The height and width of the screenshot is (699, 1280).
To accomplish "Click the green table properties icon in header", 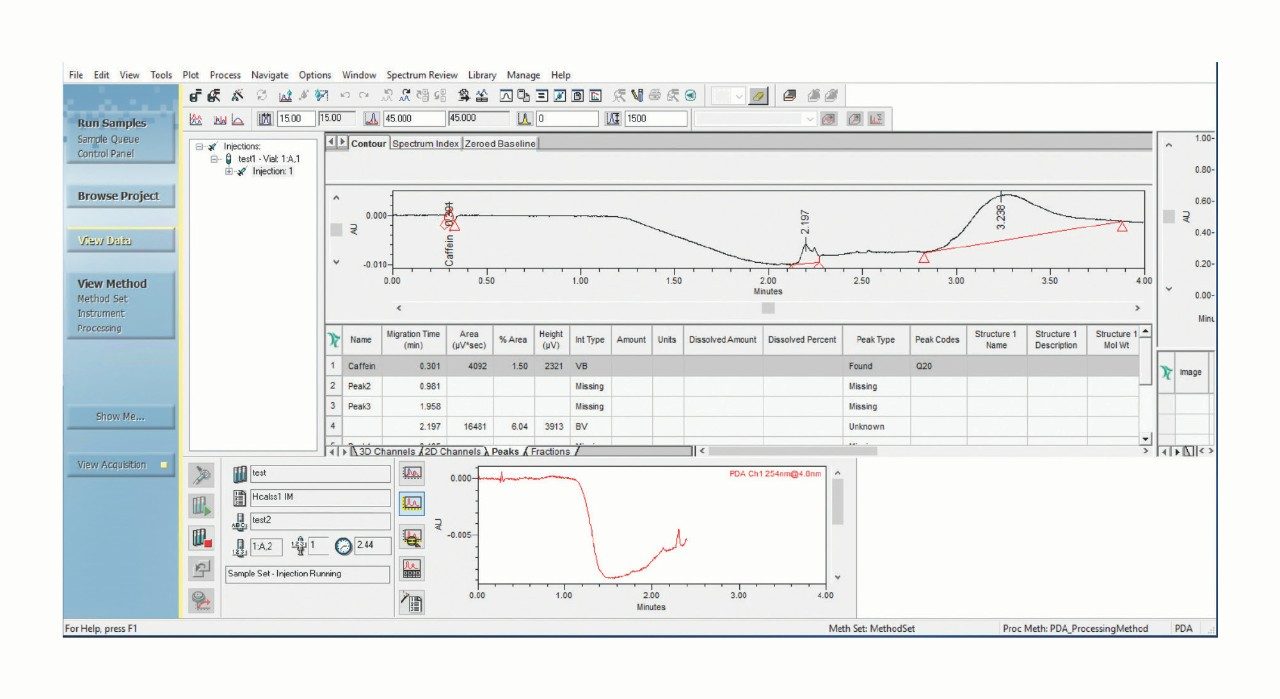I will pos(334,340).
